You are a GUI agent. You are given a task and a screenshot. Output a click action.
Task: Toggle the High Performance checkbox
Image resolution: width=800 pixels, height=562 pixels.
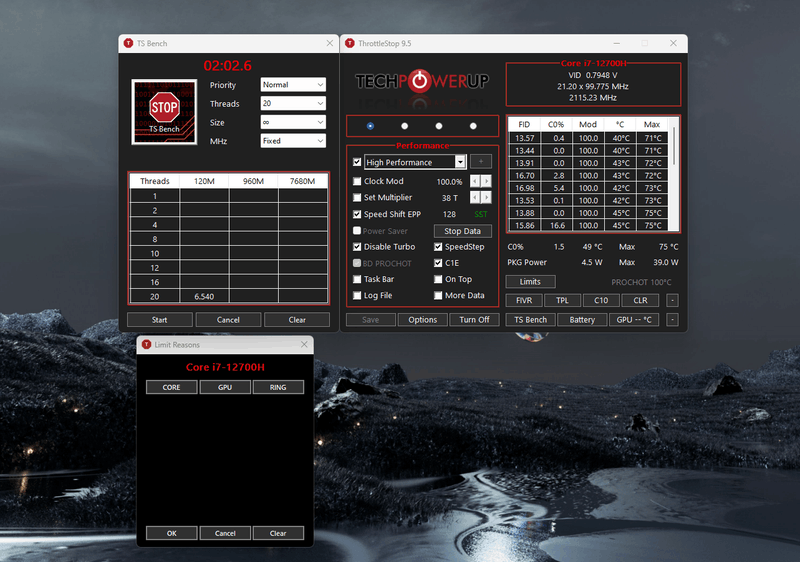click(357, 162)
